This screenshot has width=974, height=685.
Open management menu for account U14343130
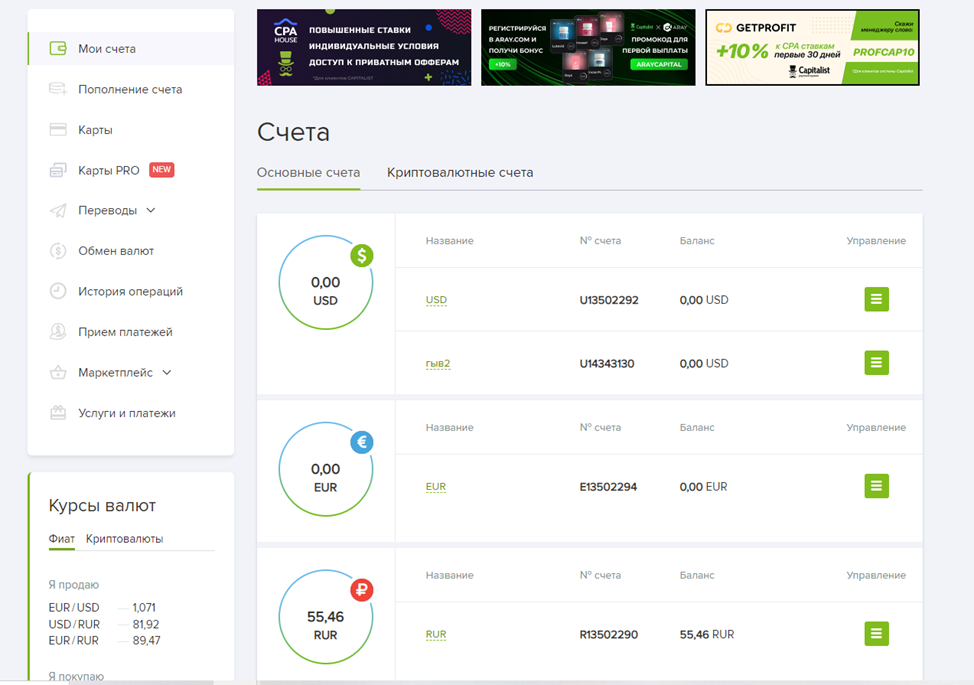(876, 363)
